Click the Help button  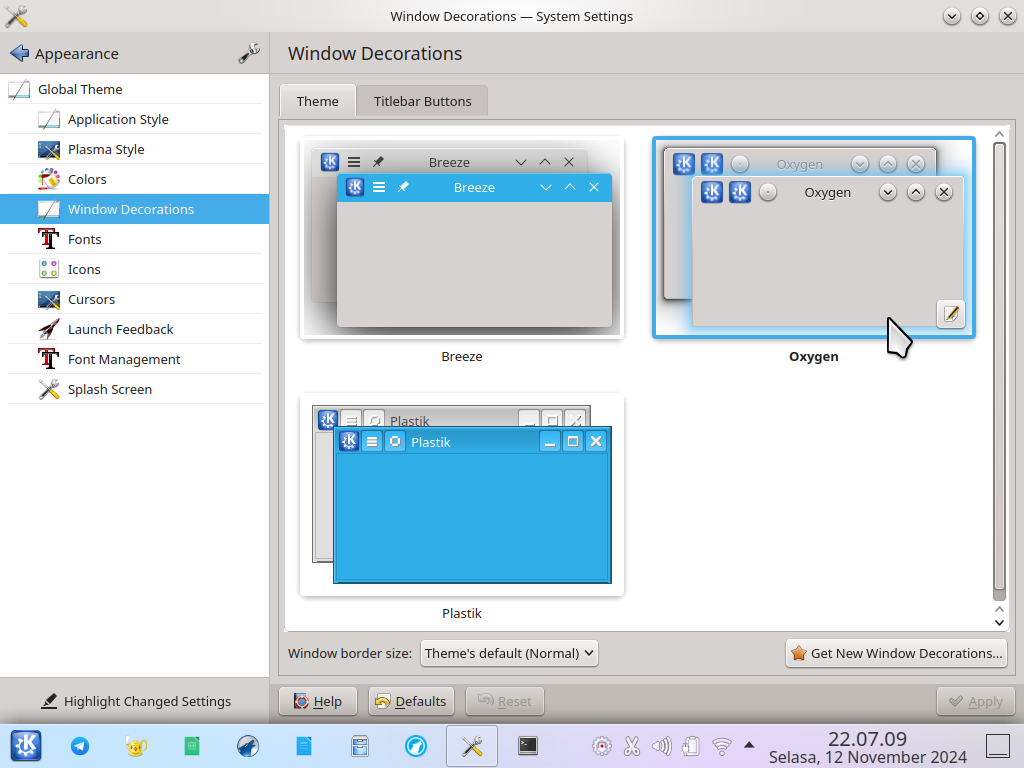click(318, 701)
